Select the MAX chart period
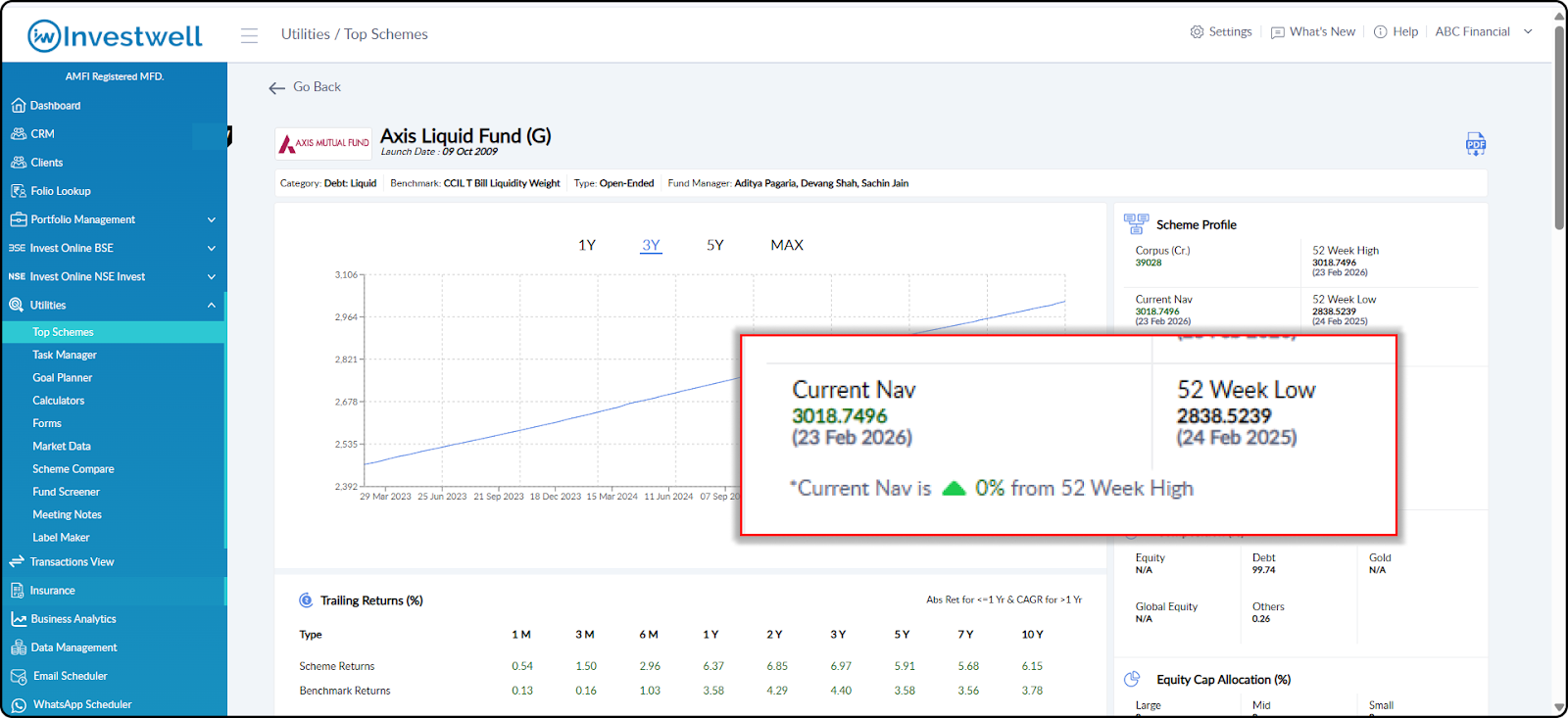The height and width of the screenshot is (718, 1568). (787, 245)
